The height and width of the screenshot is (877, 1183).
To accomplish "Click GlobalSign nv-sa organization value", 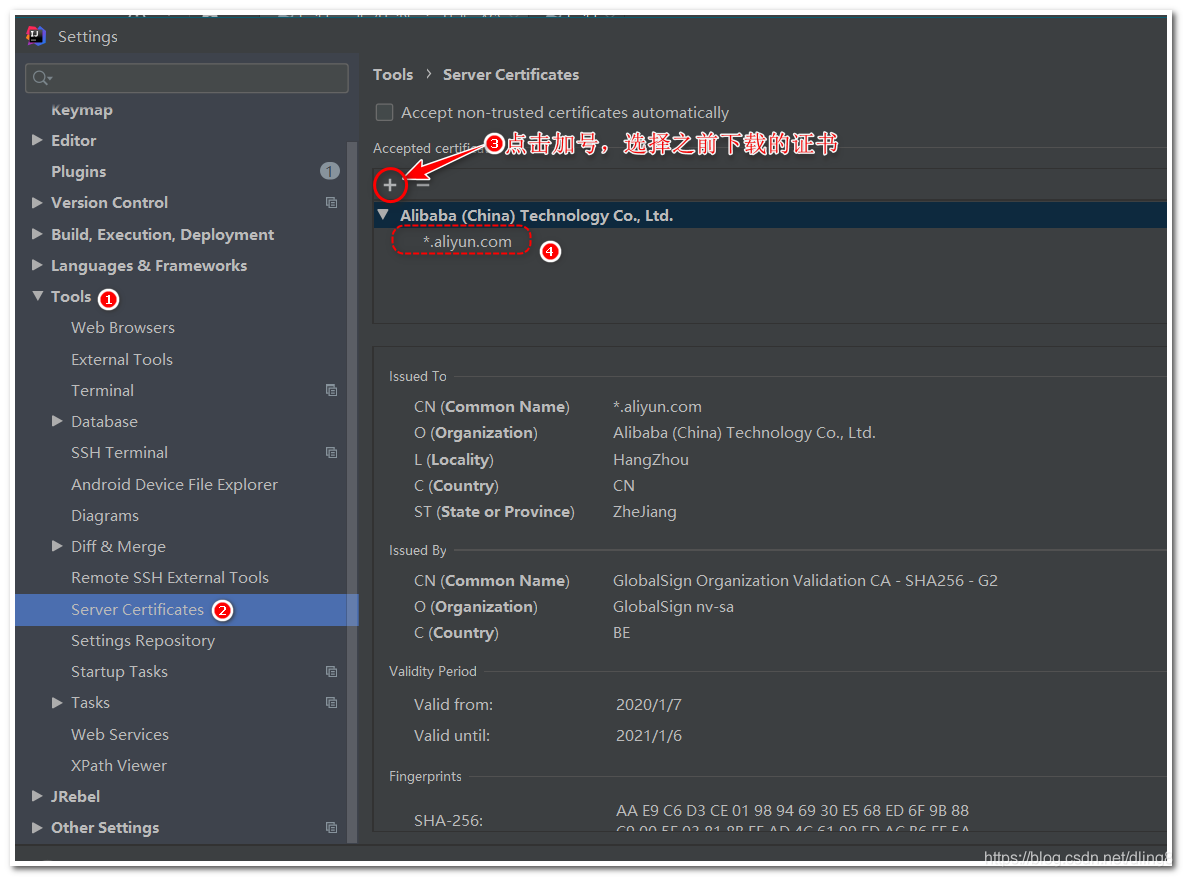I will (673, 606).
